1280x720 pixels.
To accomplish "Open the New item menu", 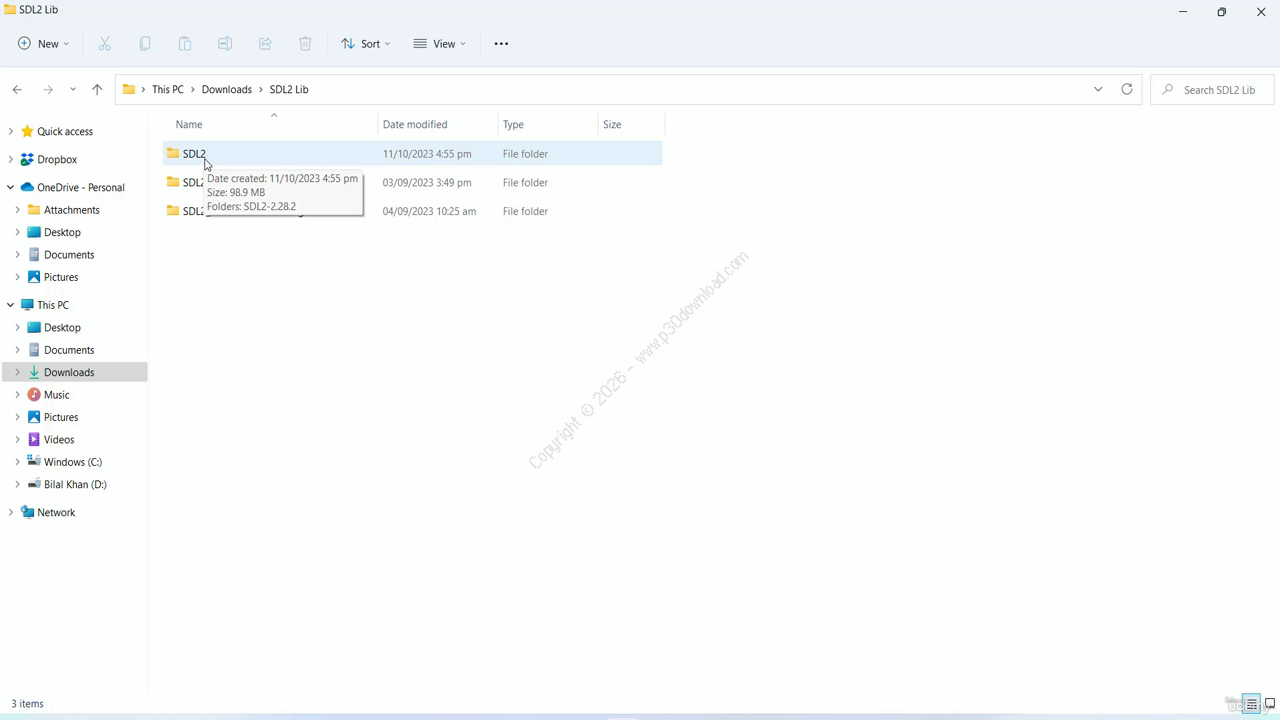I will tap(43, 44).
